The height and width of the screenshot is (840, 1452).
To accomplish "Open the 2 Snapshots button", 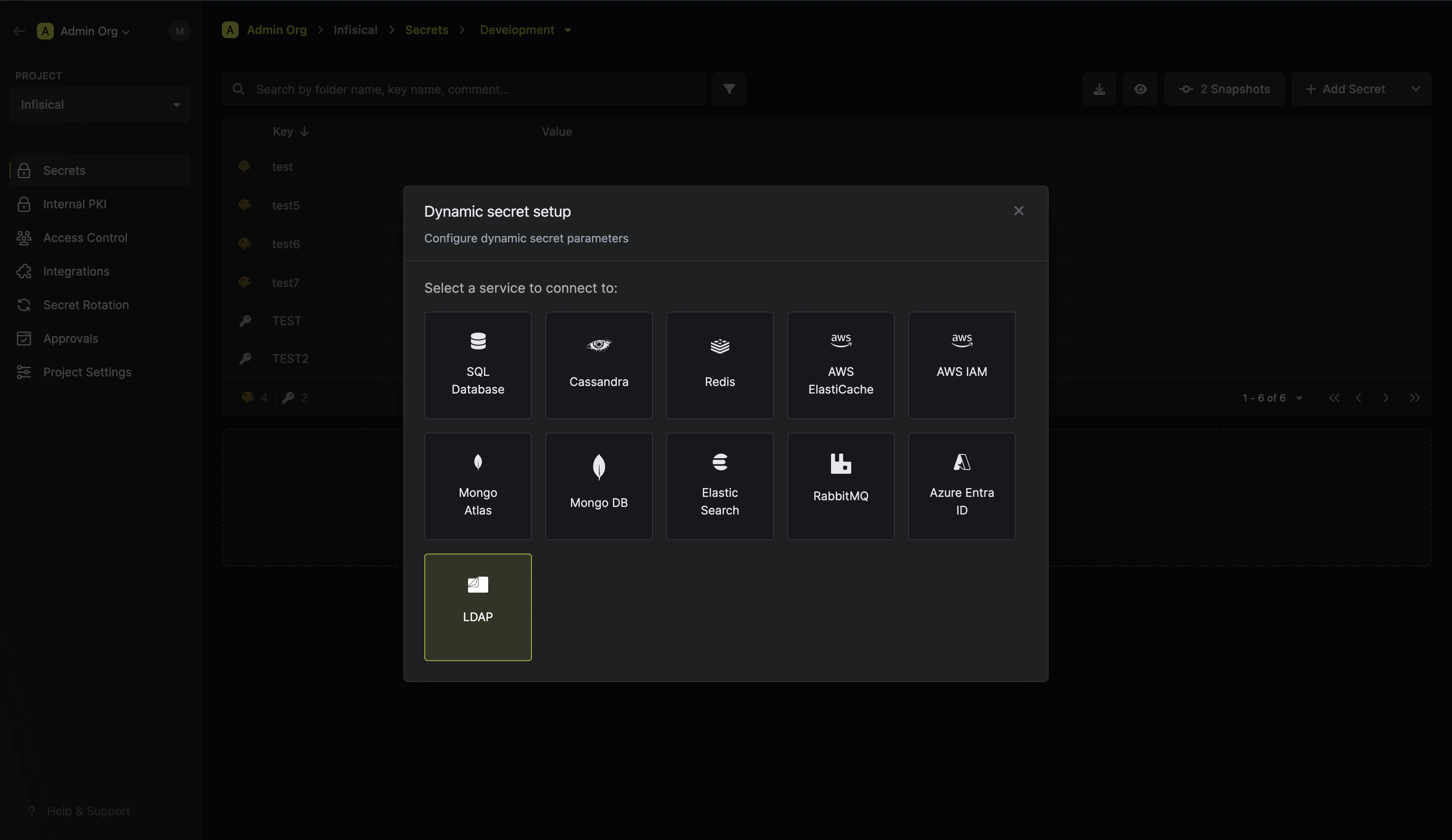I will pyautogui.click(x=1224, y=89).
